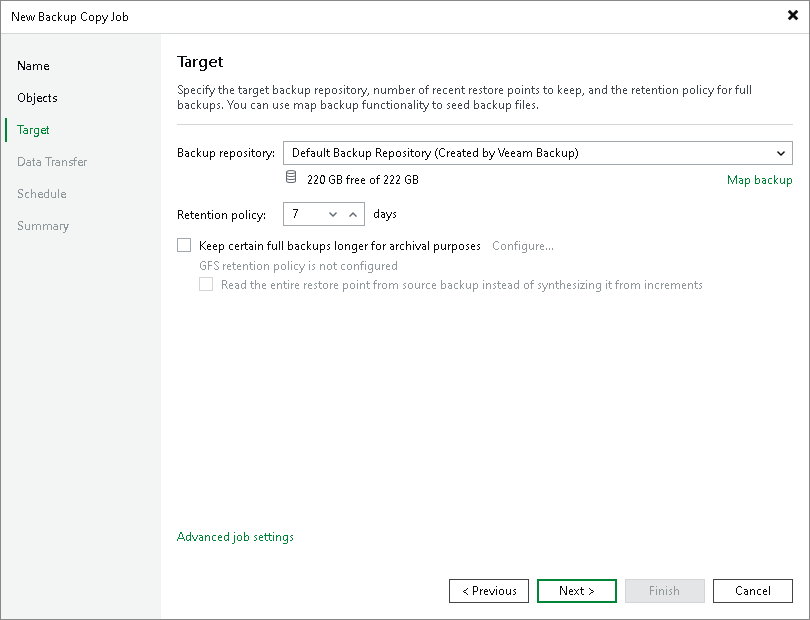Check reading entire restore point from source
The height and width of the screenshot is (620, 810).
[x=206, y=284]
